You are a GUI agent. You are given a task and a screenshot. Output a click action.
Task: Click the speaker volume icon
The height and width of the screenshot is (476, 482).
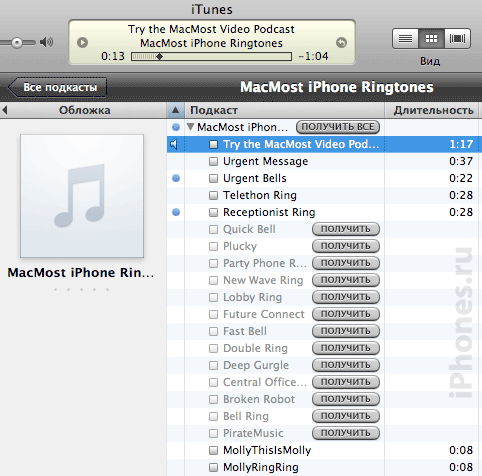(x=46, y=42)
